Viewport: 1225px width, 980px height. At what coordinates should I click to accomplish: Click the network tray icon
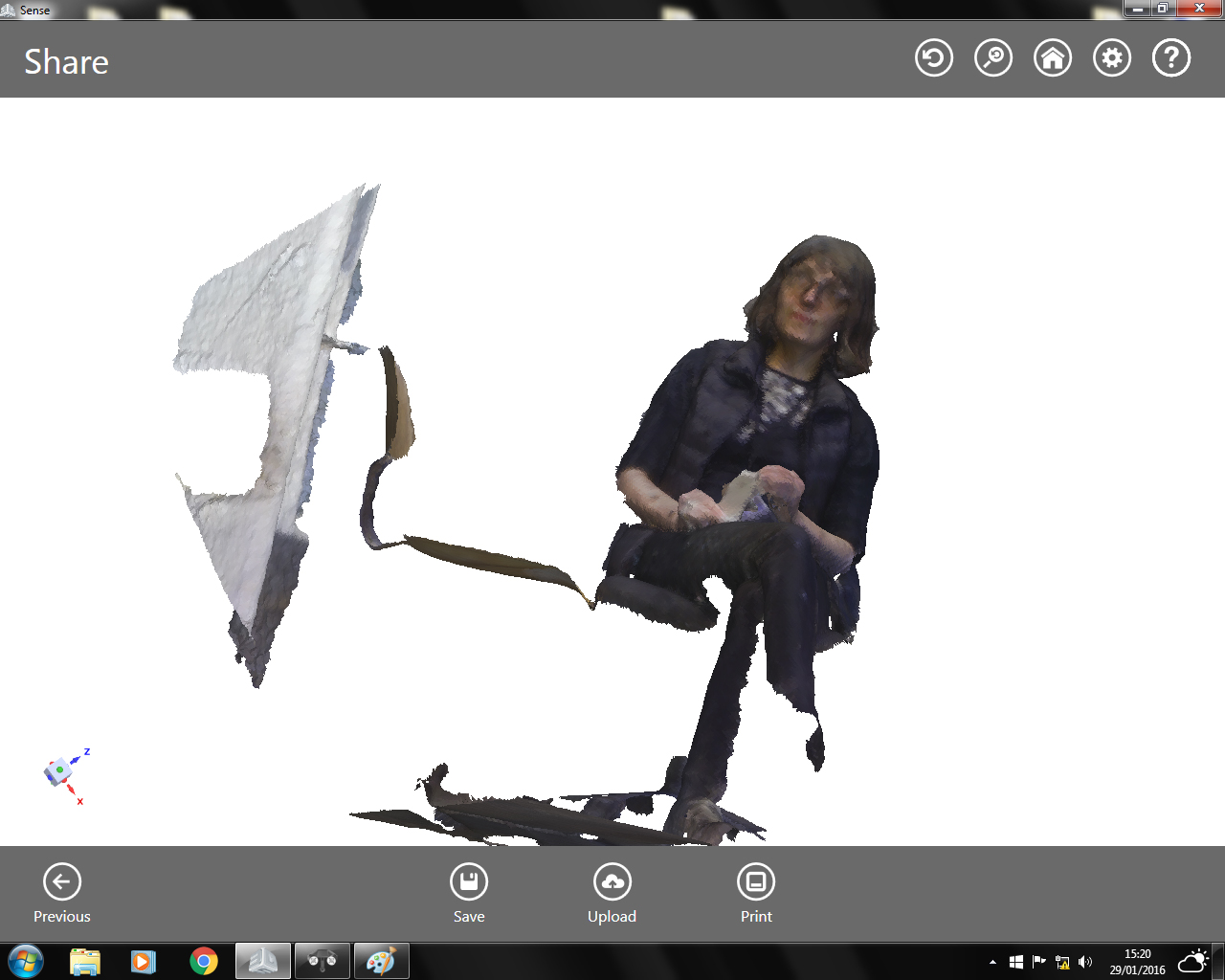[1062, 962]
